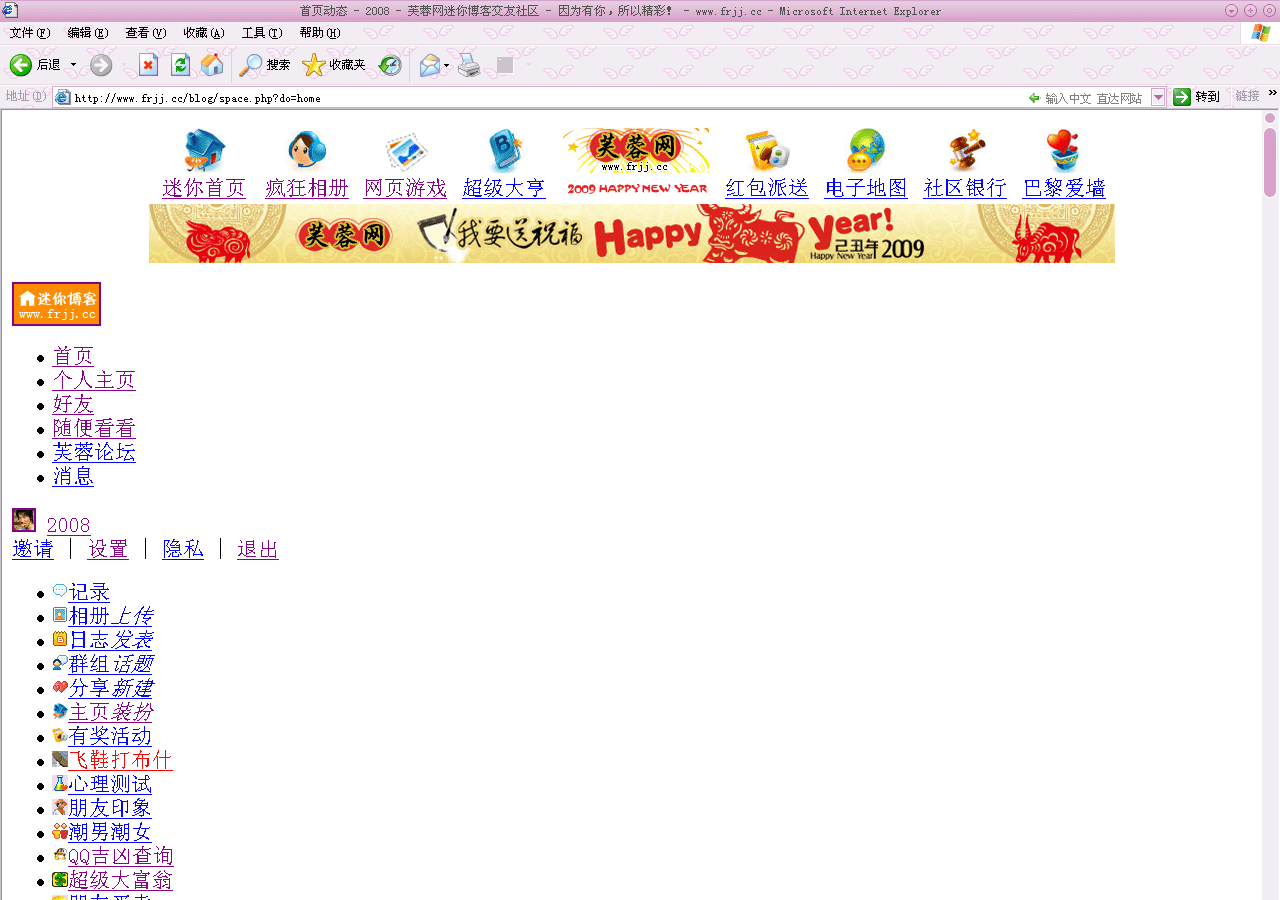
Task: Click the 电子地图 globe icon
Action: tap(866, 151)
